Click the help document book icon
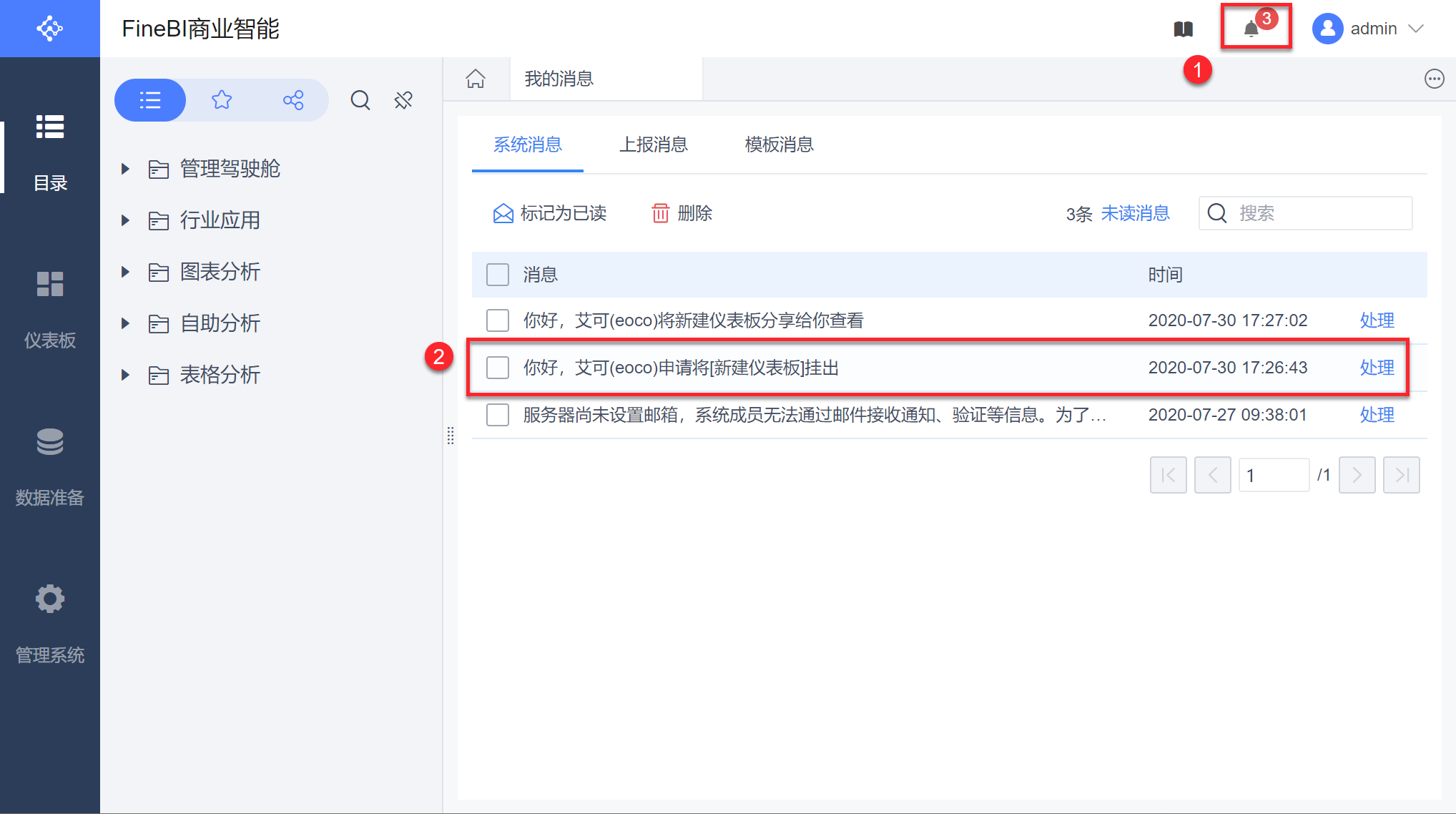Screen dimensions: 1456x814 tap(1184, 29)
